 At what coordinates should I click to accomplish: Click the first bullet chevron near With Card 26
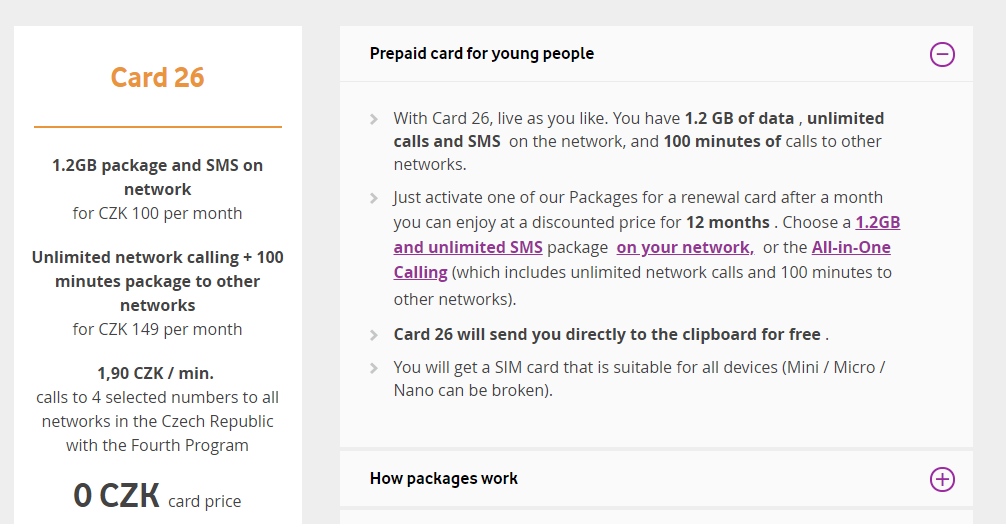click(x=374, y=119)
